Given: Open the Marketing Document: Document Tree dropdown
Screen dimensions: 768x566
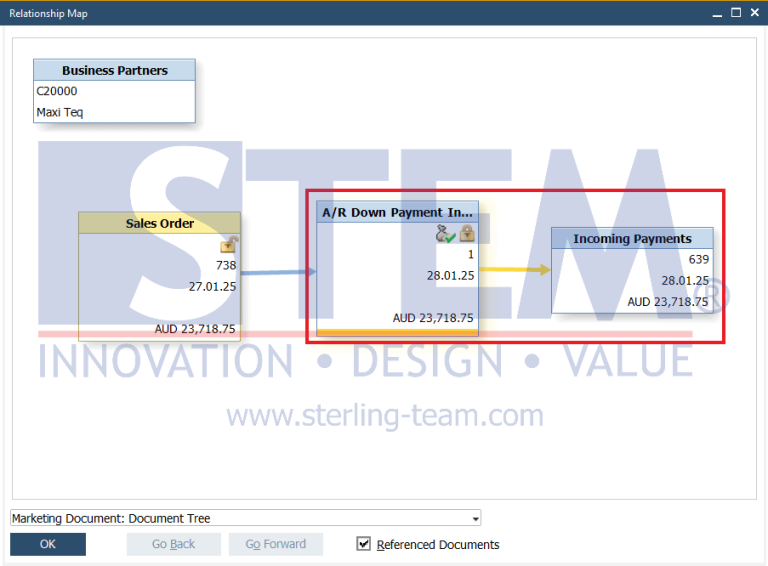Looking at the screenshot, I should pos(476,518).
